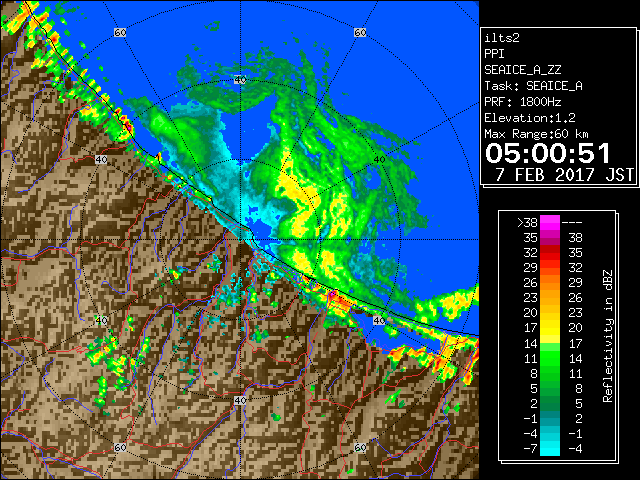
Task: Click the '>38' label in the legend
Action: 527,222
